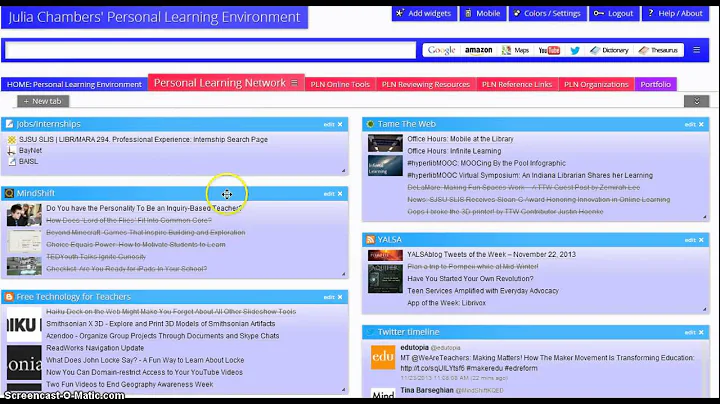This screenshot has height=404, width=720.
Task: Click the Tame The Web widget icon
Action: pyautogui.click(x=371, y=124)
